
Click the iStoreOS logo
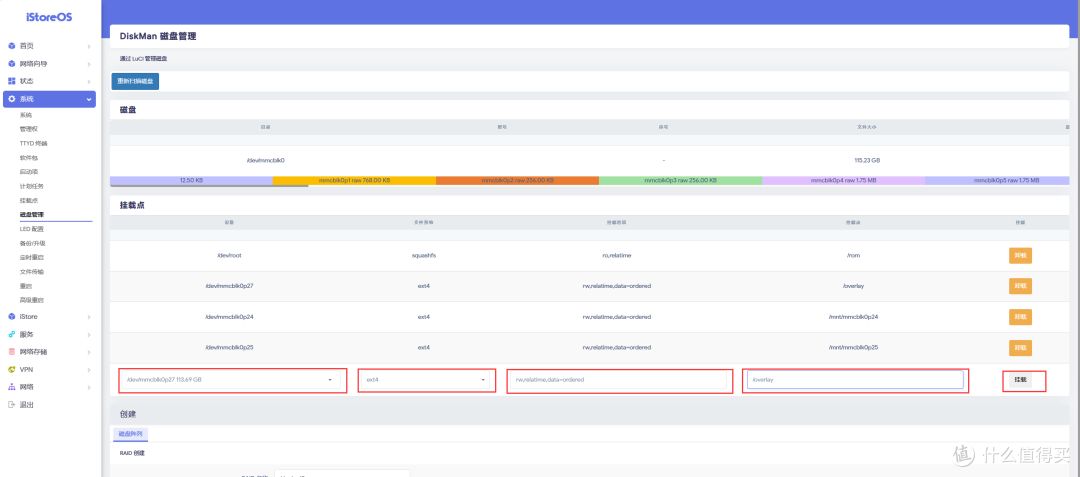click(49, 17)
